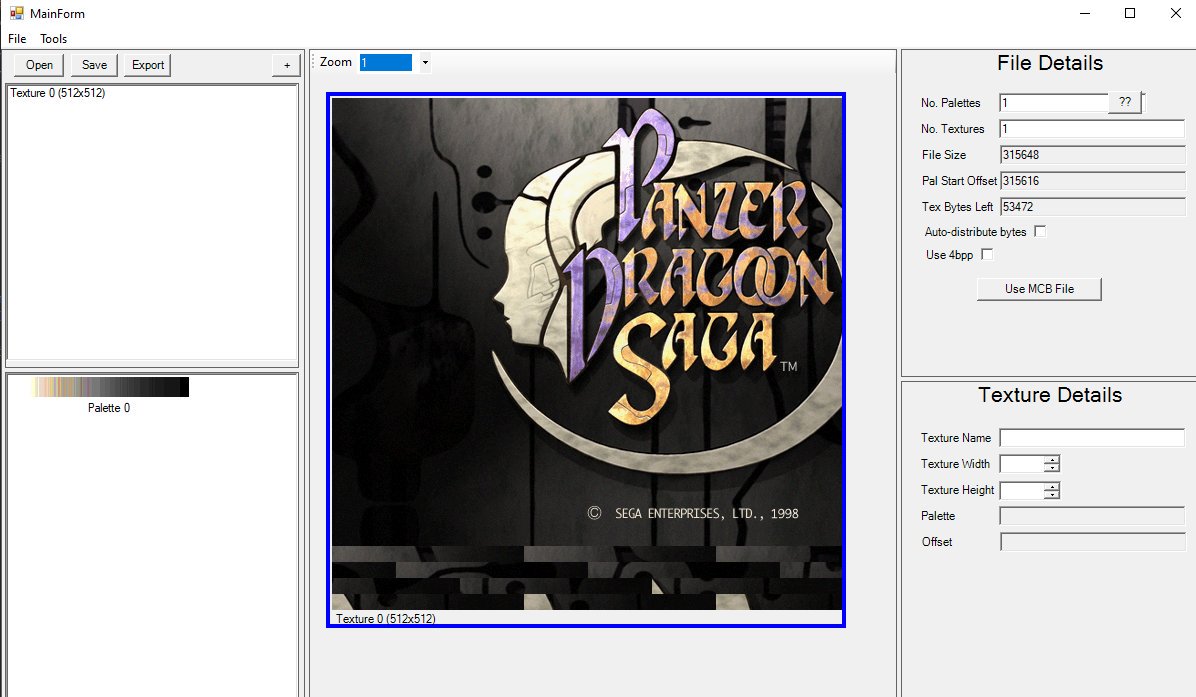The width and height of the screenshot is (1196, 697).
Task: Select the Palette 0 color strip
Action: point(109,387)
